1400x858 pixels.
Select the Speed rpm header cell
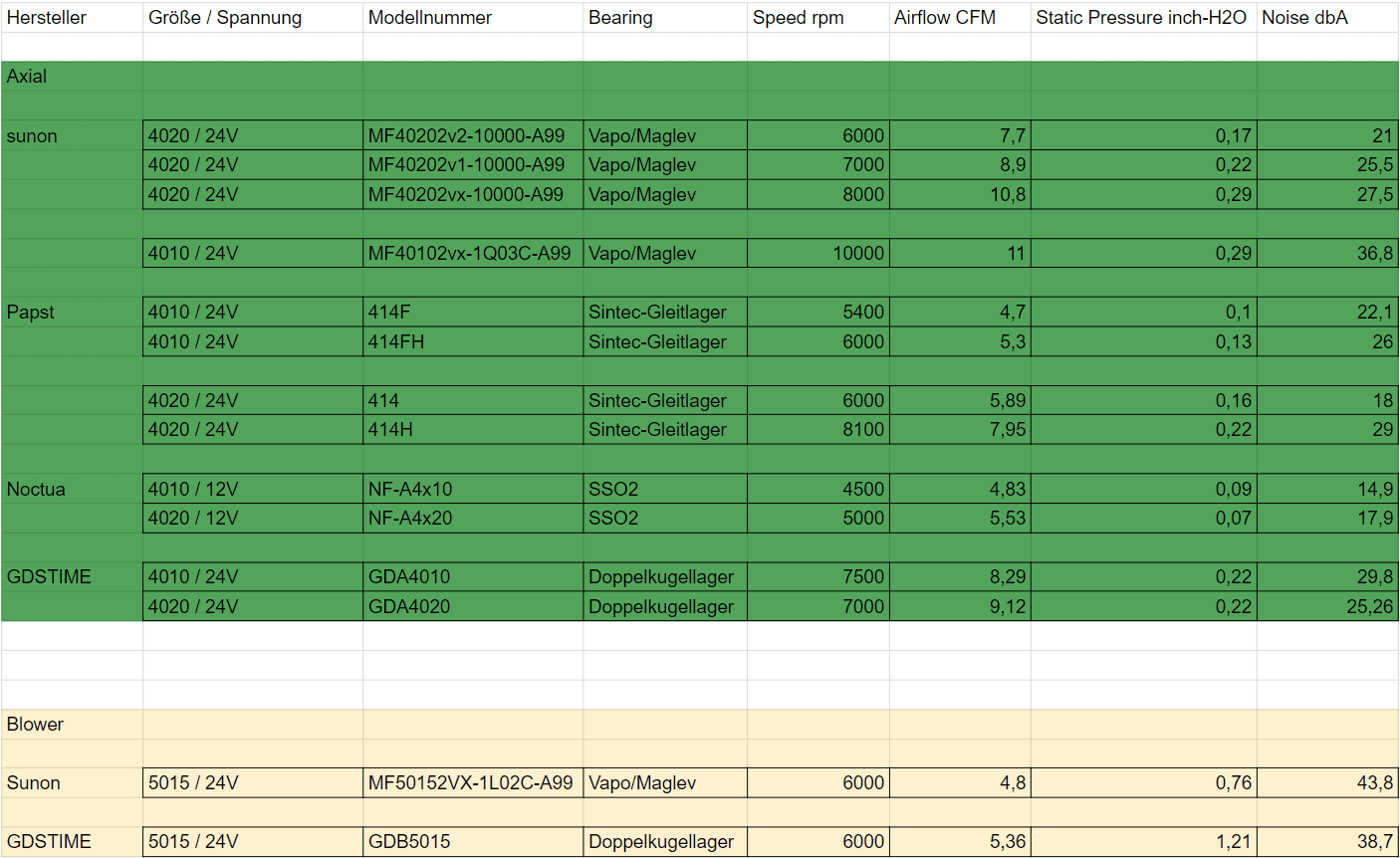click(x=818, y=18)
